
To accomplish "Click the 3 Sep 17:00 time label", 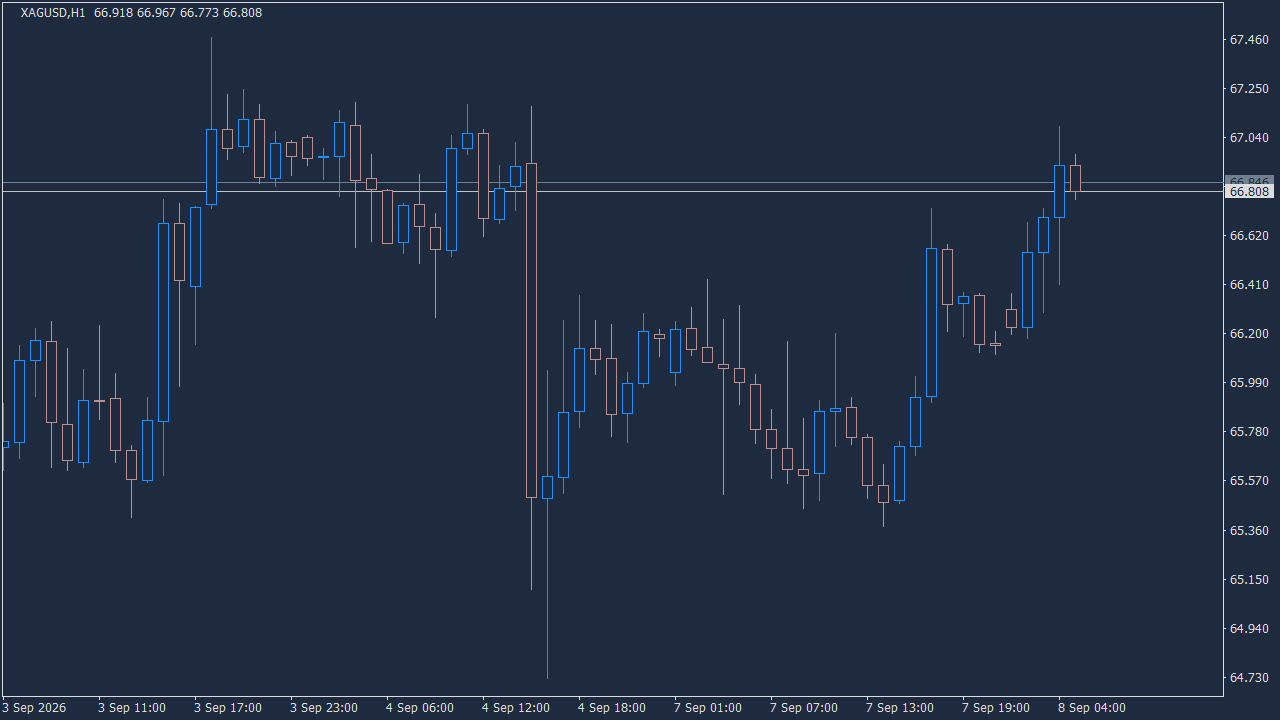I will [x=228, y=708].
